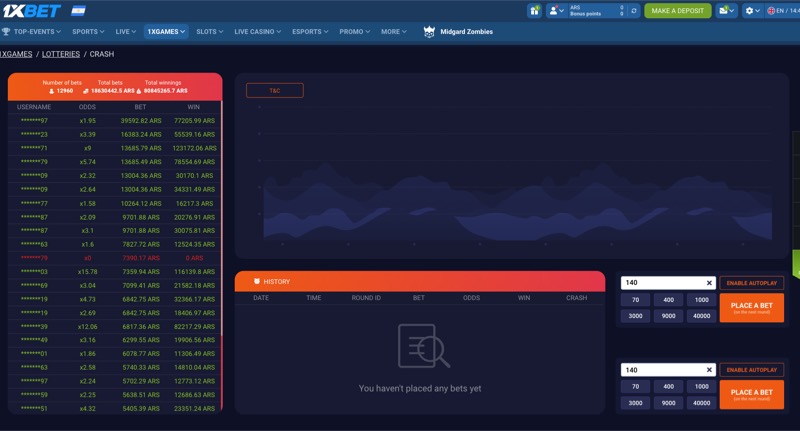Click the CRASH column in History

point(577,298)
